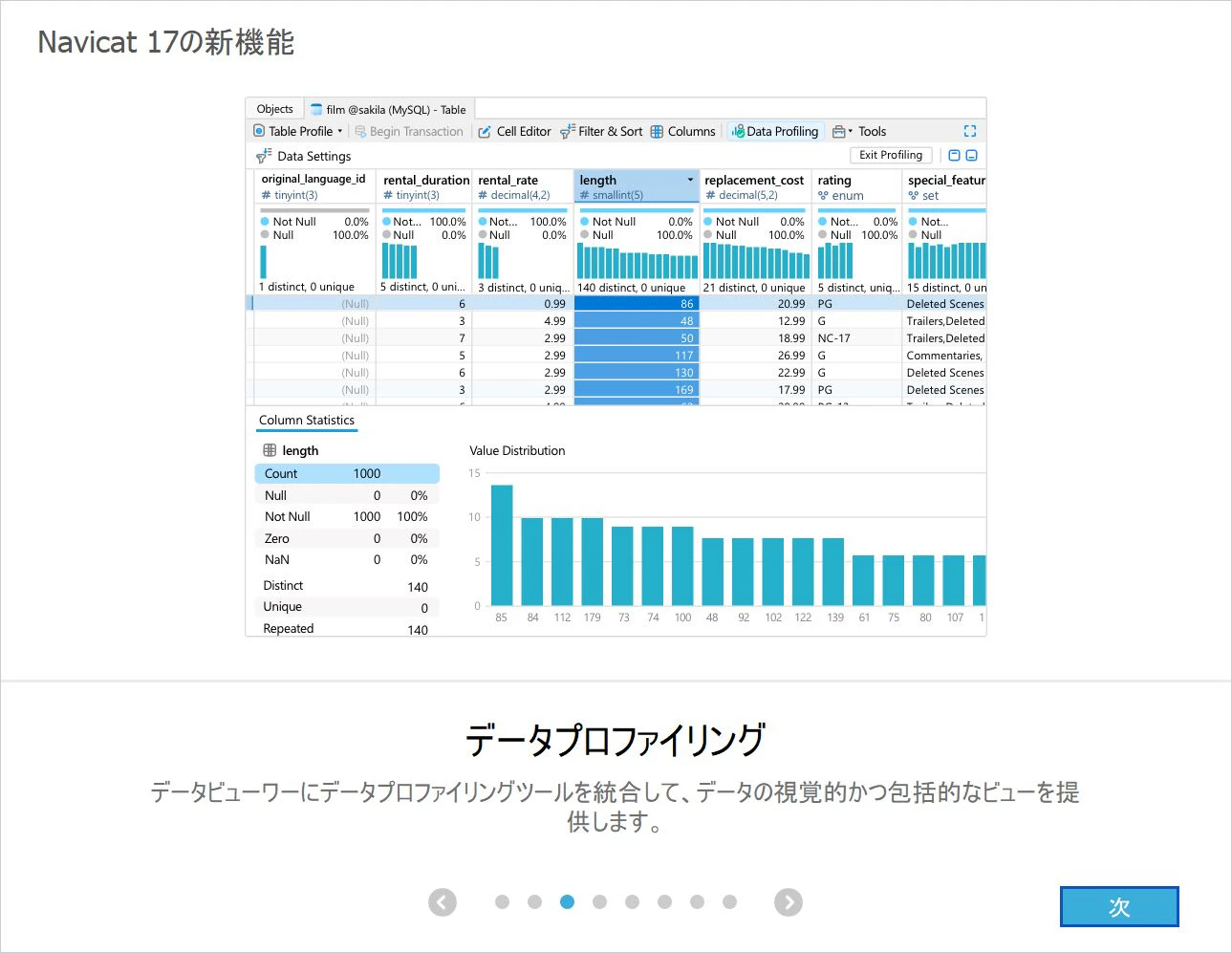The height and width of the screenshot is (953, 1232).
Task: Click the replacement_cost cell 20.99
Action: click(755, 303)
